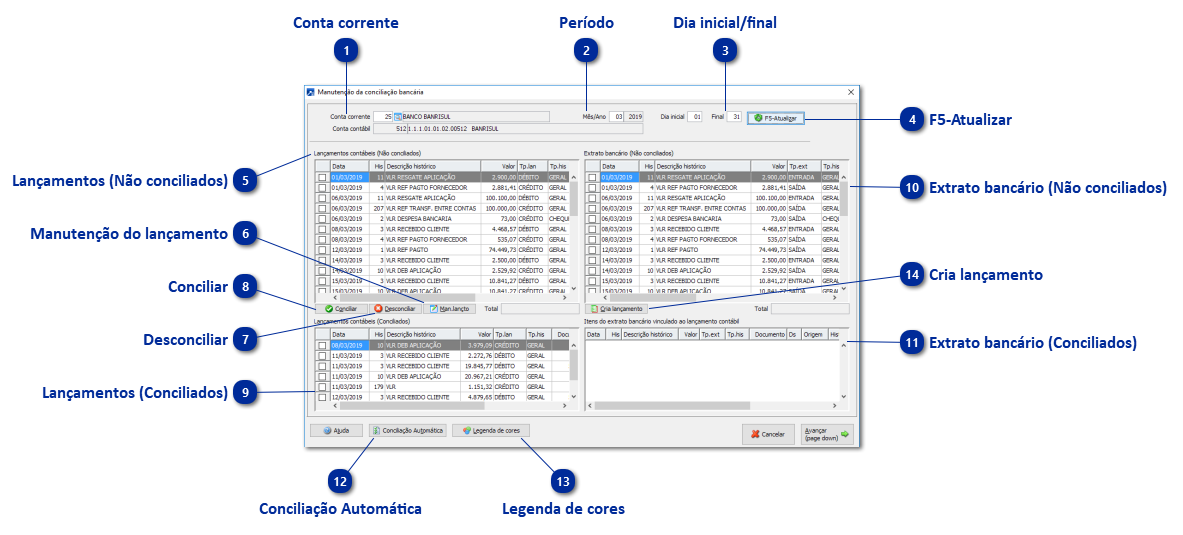The width and height of the screenshot is (1183, 535).
Task: Select the 2.500,00 ENTRADA row in Extrato bancário
Action: click(712, 260)
